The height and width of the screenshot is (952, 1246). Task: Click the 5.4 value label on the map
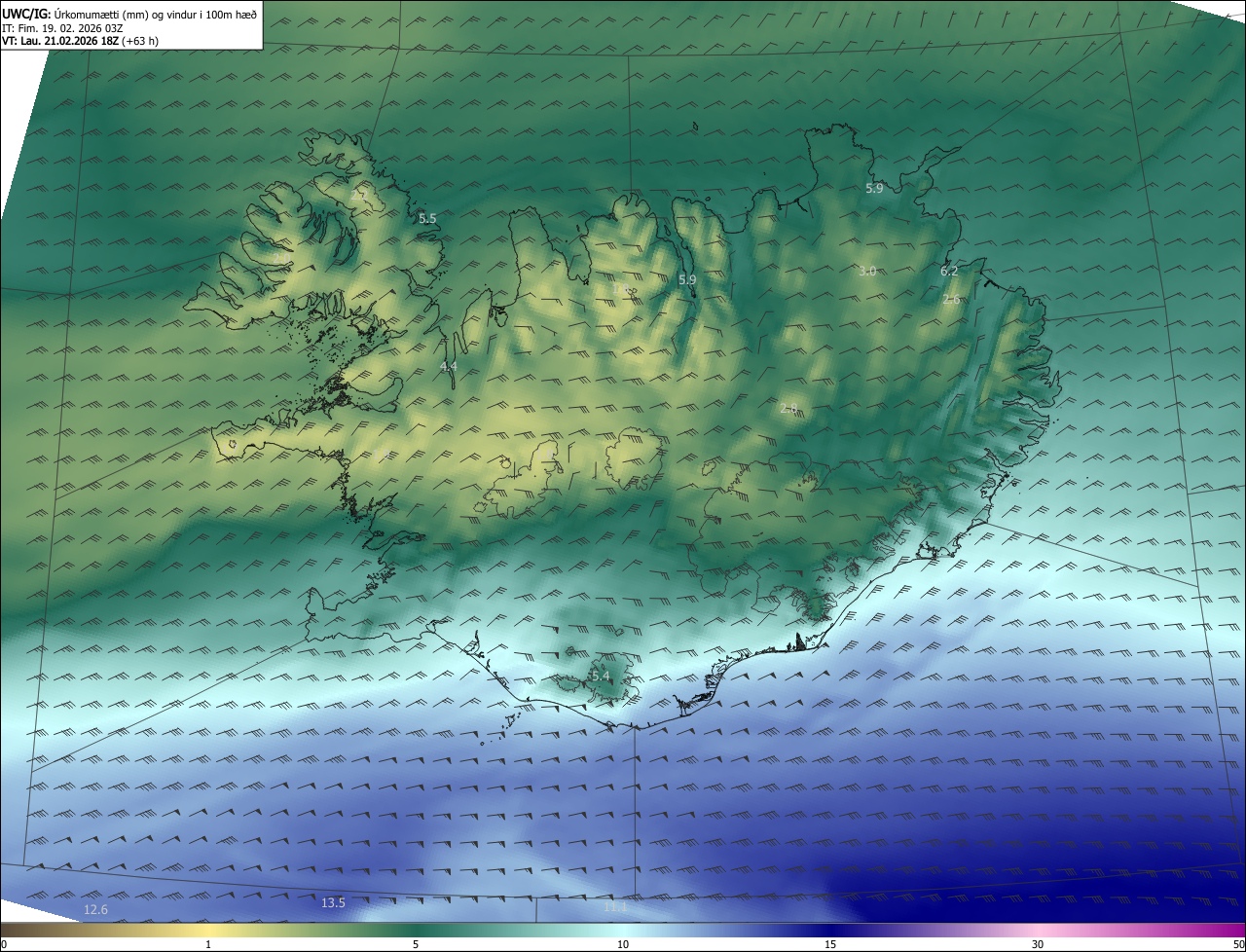click(x=601, y=676)
